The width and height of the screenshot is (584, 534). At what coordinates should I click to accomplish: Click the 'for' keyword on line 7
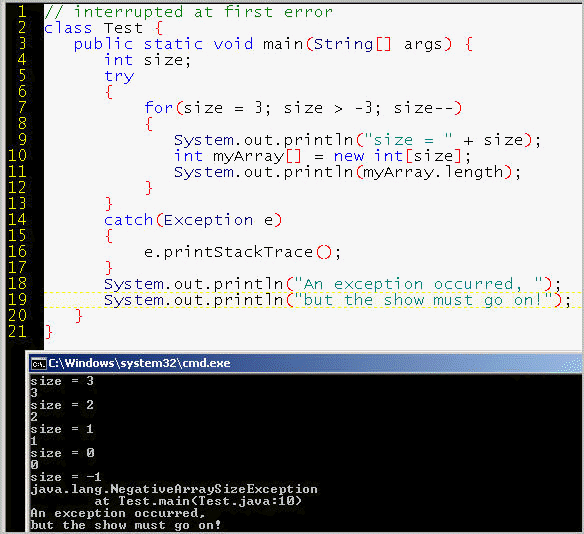coord(159,108)
